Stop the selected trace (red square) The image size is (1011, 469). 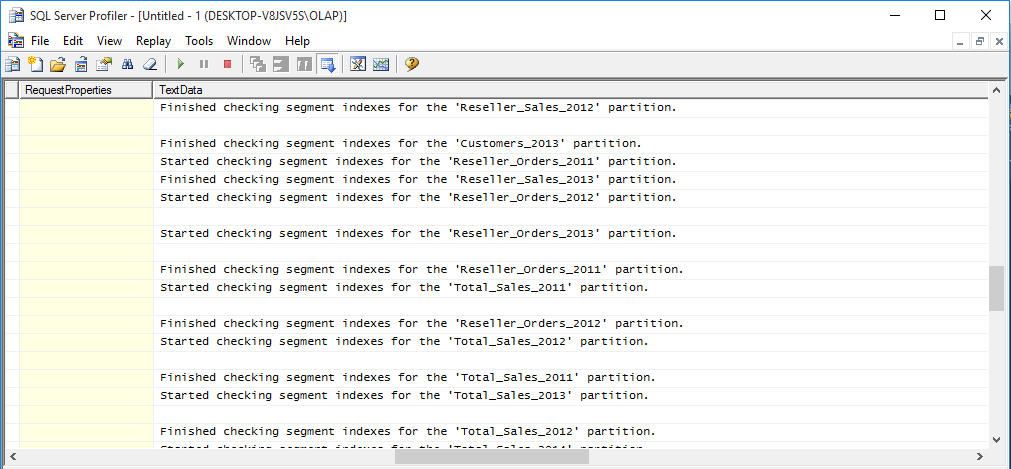click(x=227, y=65)
